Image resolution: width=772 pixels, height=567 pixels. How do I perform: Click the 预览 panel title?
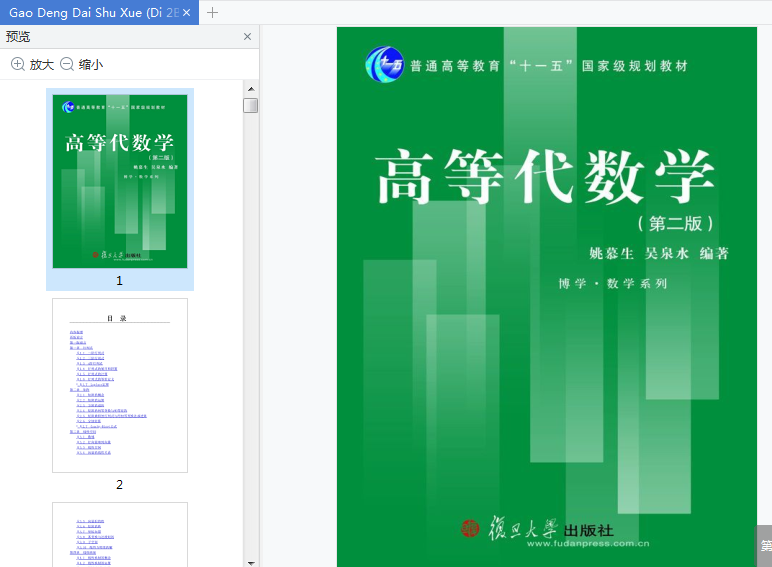(18, 36)
